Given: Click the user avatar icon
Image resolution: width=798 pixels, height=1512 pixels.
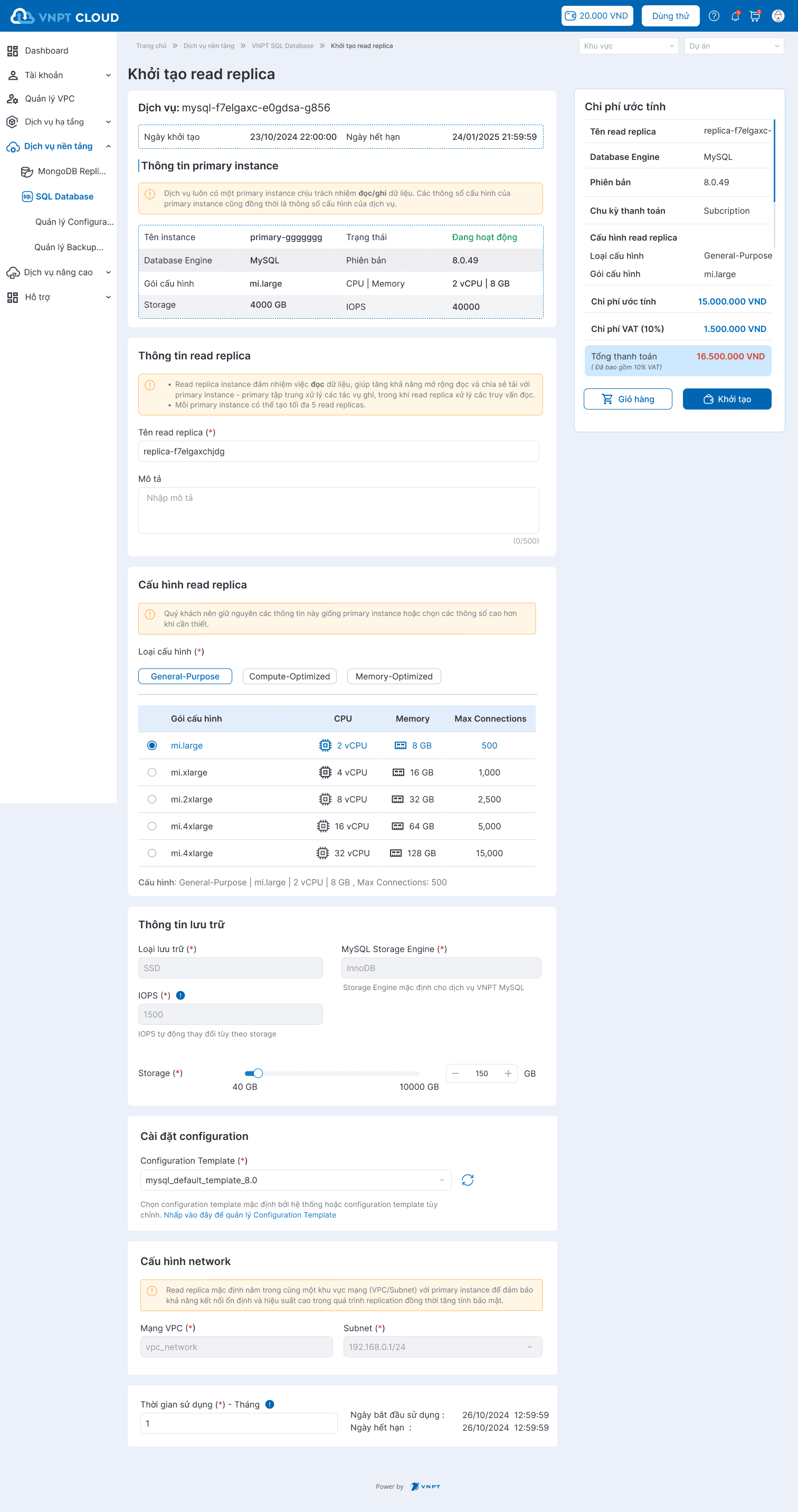Looking at the screenshot, I should (777, 16).
